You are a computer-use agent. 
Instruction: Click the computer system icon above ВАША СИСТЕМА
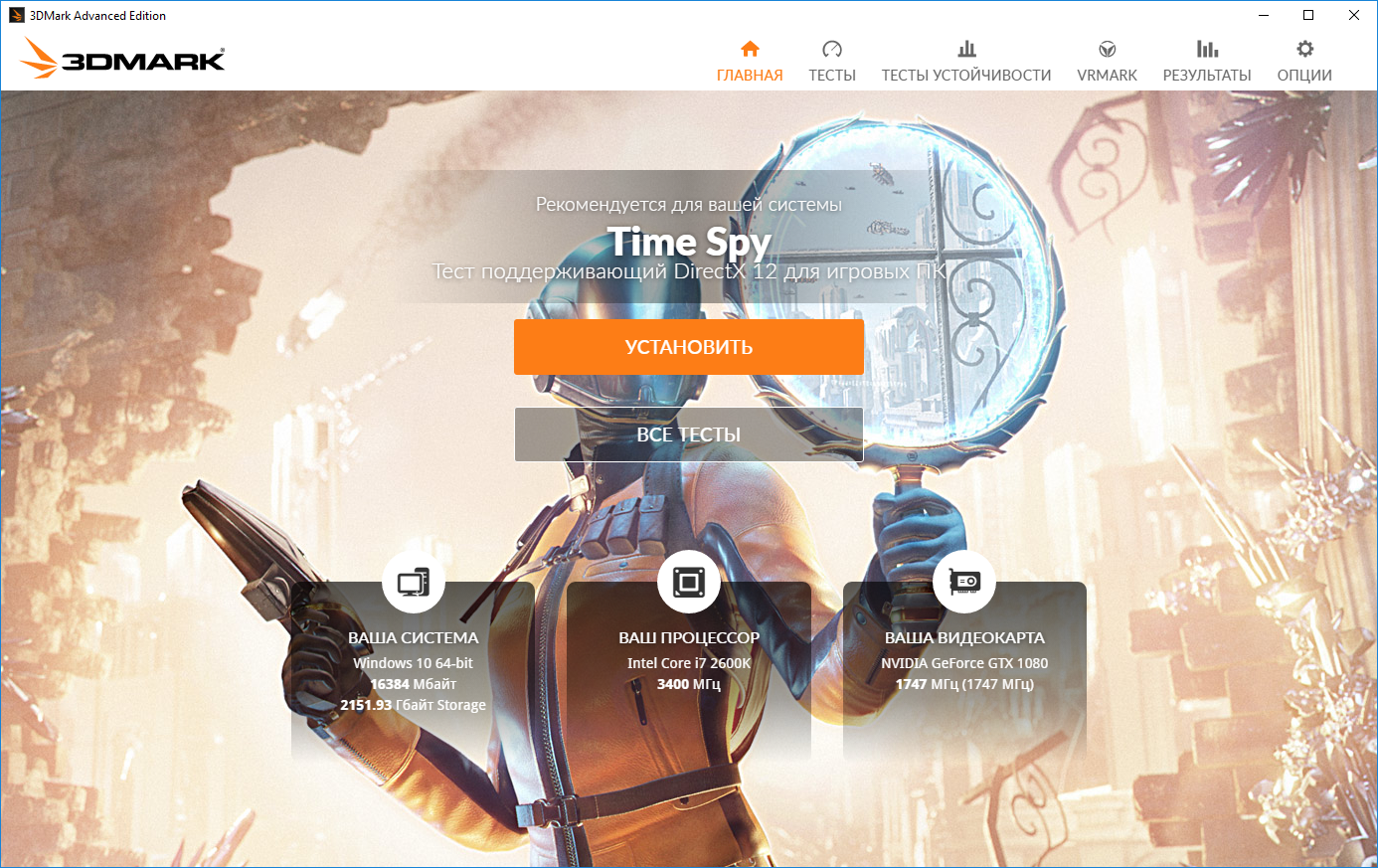point(414,582)
